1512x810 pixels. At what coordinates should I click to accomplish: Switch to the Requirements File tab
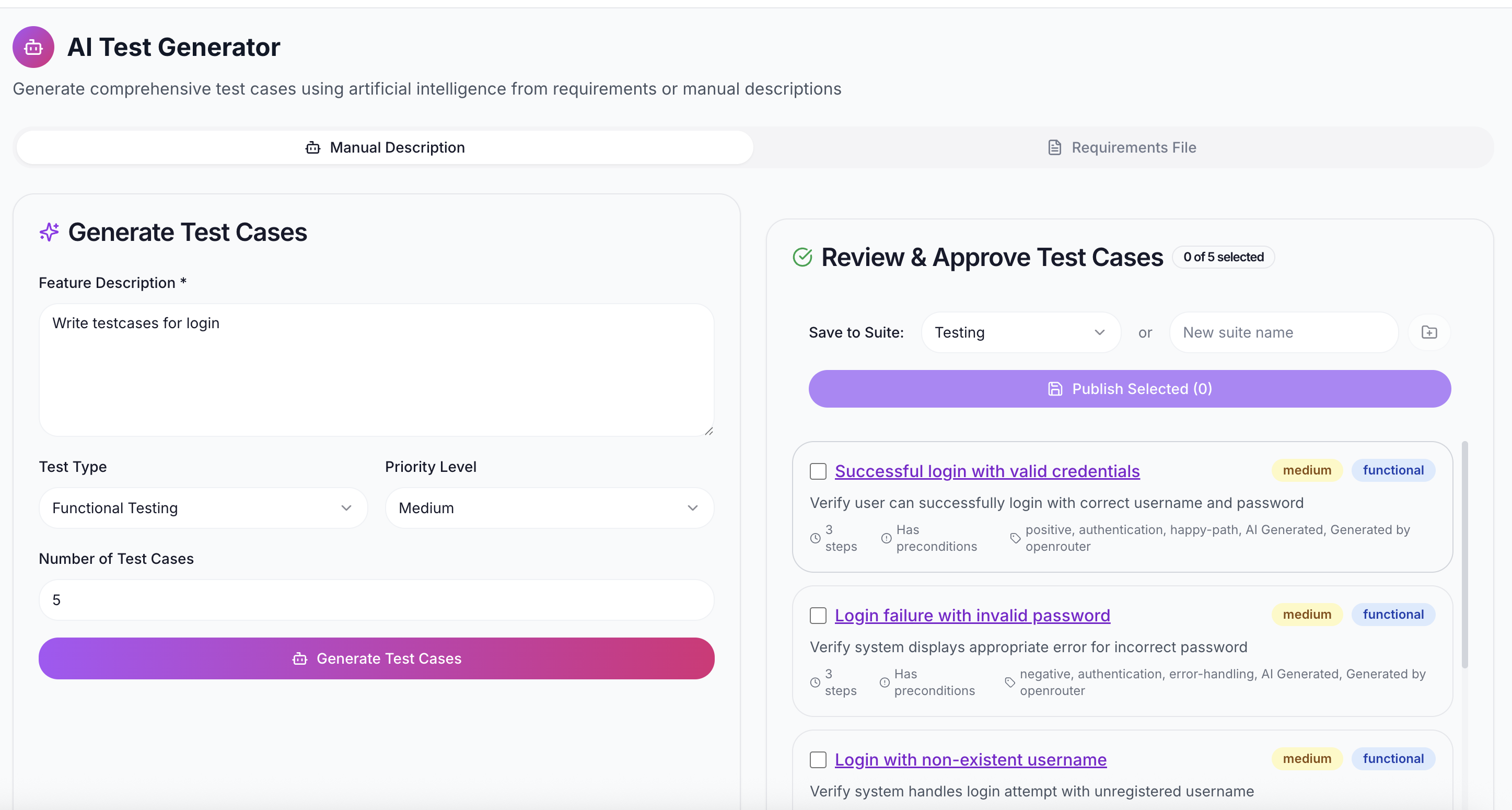click(1122, 147)
